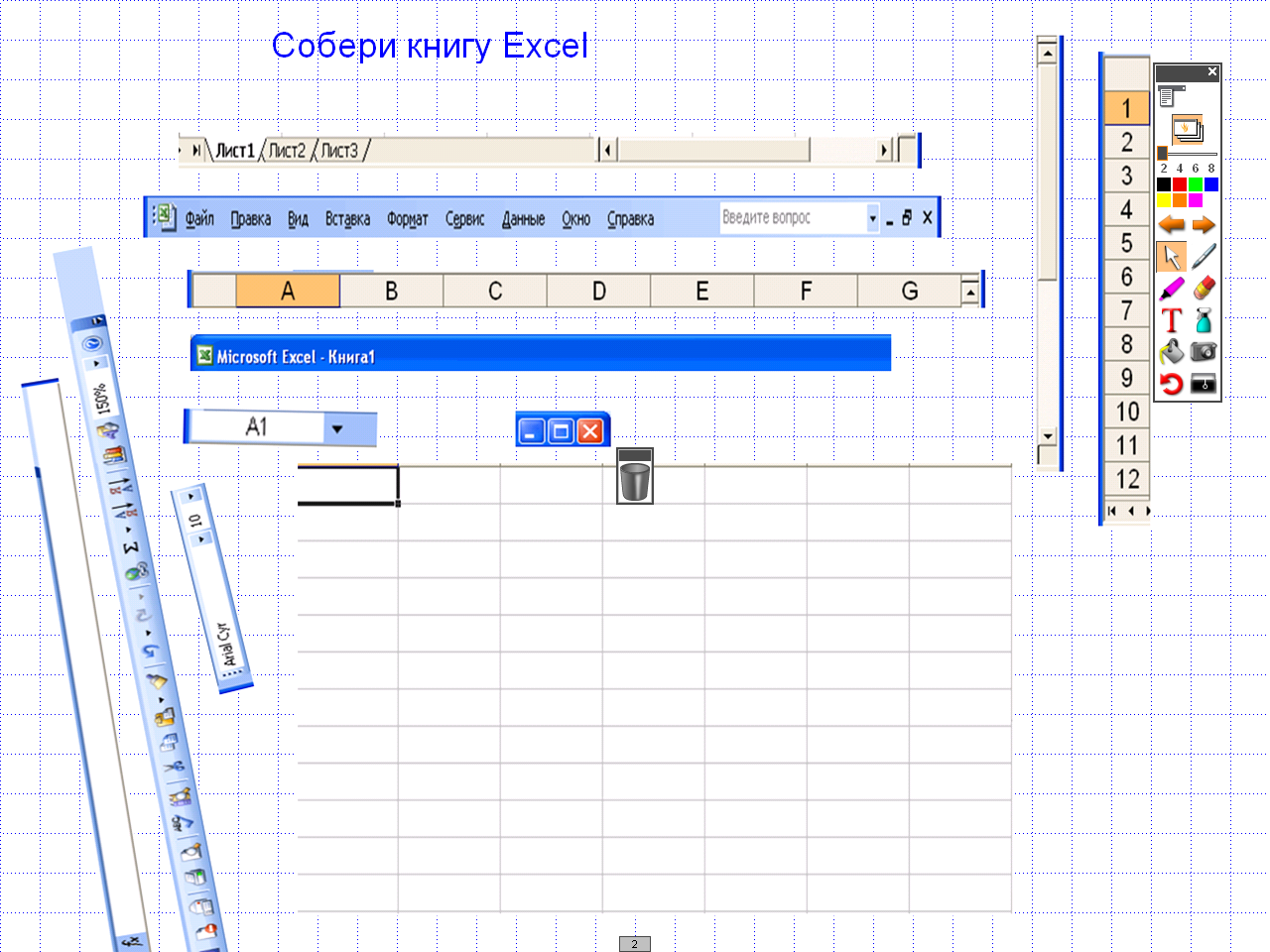The height and width of the screenshot is (952, 1270).
Task: Switch to sheet tab Лист3
Action: (339, 151)
